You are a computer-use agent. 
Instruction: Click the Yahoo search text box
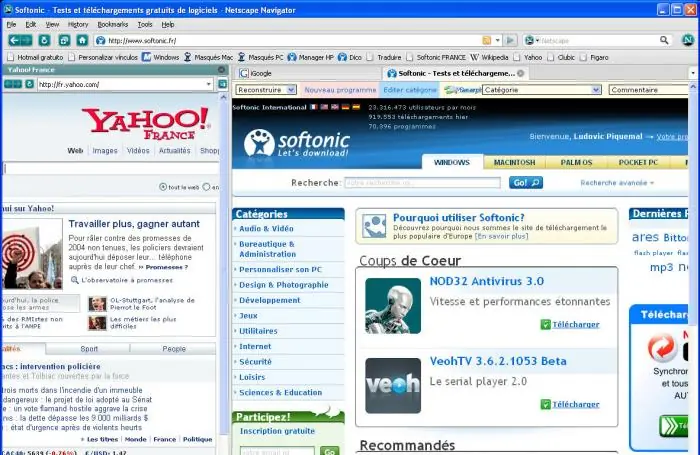point(110,168)
